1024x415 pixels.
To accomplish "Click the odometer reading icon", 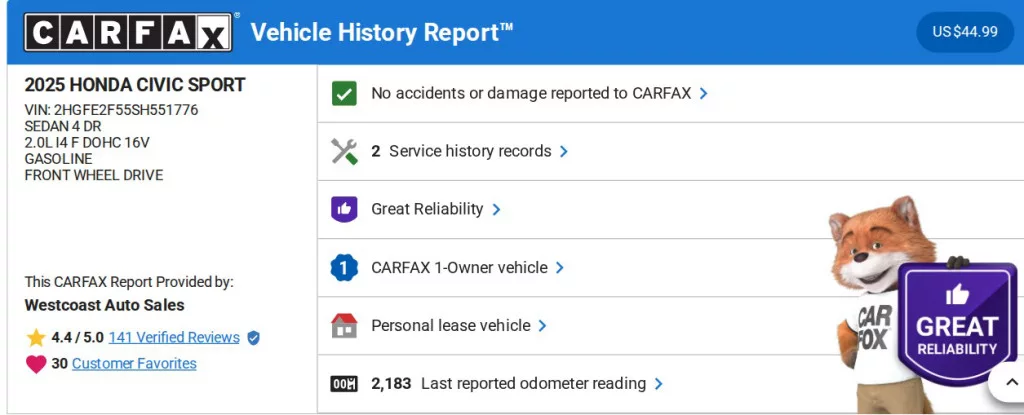I will pos(344,384).
